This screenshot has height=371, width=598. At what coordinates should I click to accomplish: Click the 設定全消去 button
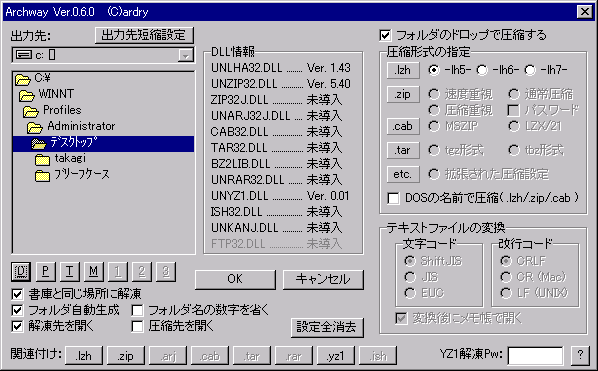click(x=327, y=328)
